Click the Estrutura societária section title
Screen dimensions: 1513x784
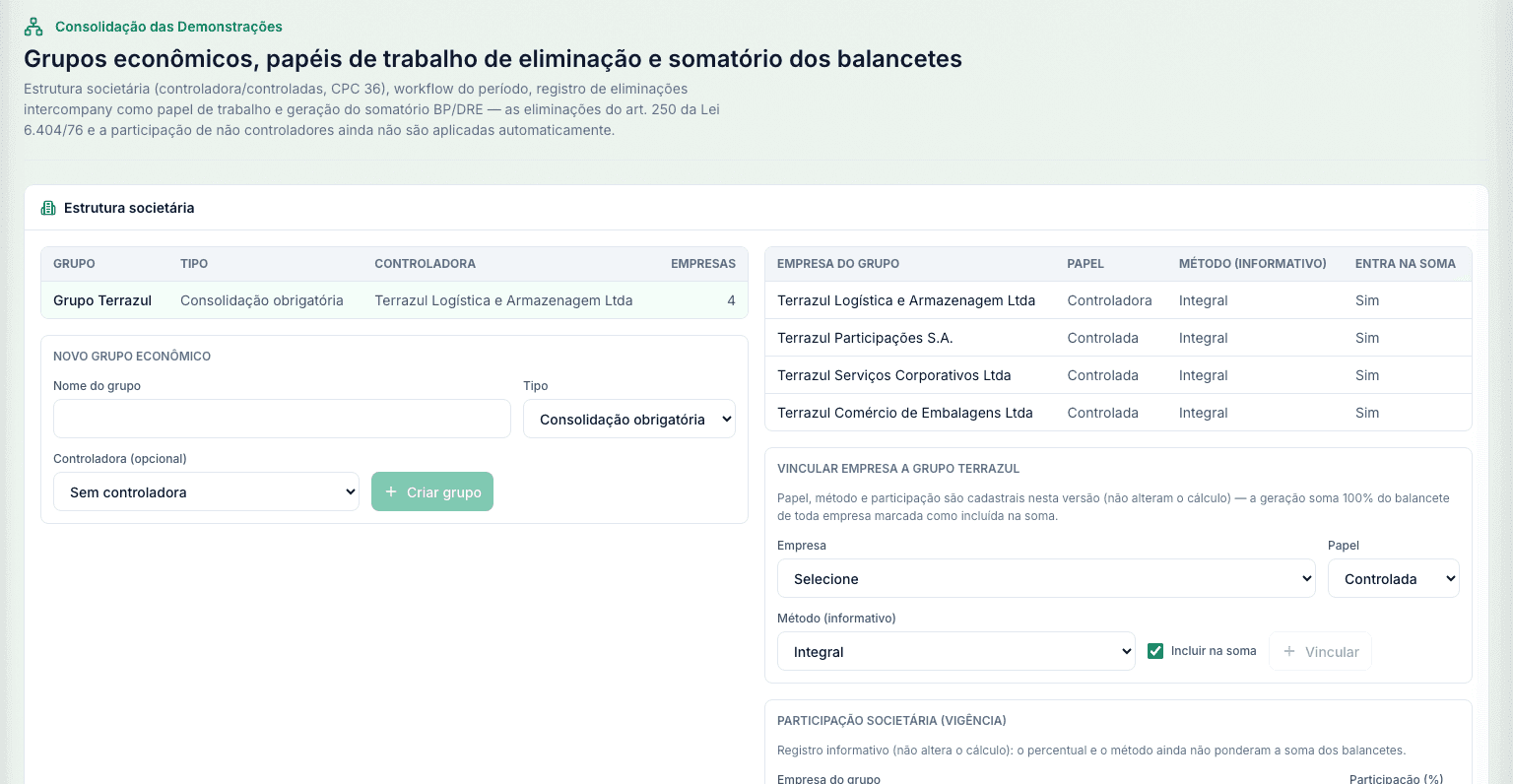[x=129, y=208]
